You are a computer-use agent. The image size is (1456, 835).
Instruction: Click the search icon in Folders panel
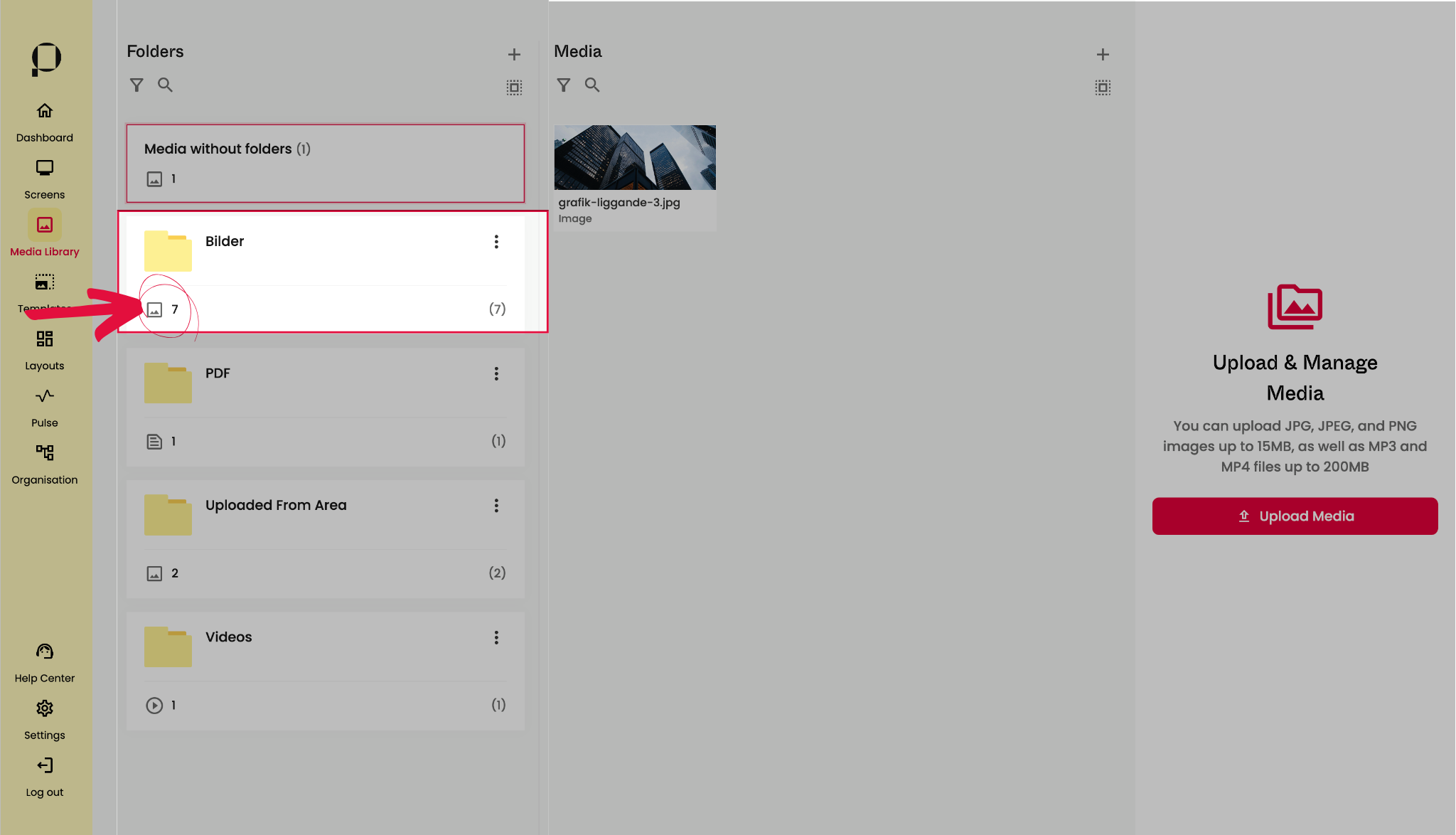(165, 85)
